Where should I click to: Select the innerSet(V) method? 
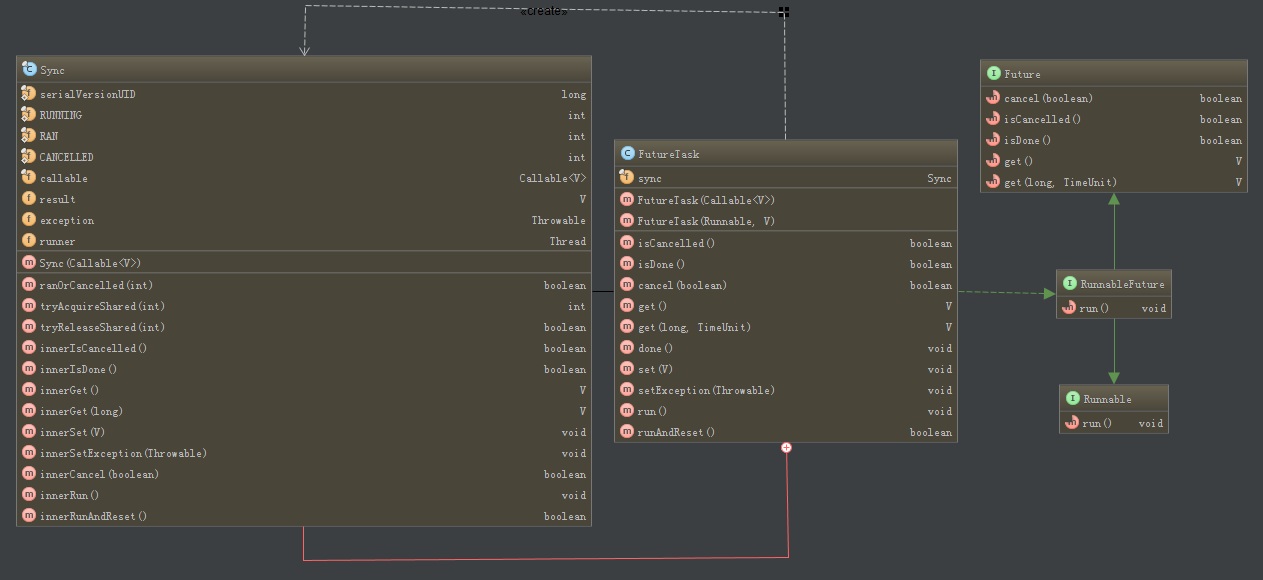304,432
